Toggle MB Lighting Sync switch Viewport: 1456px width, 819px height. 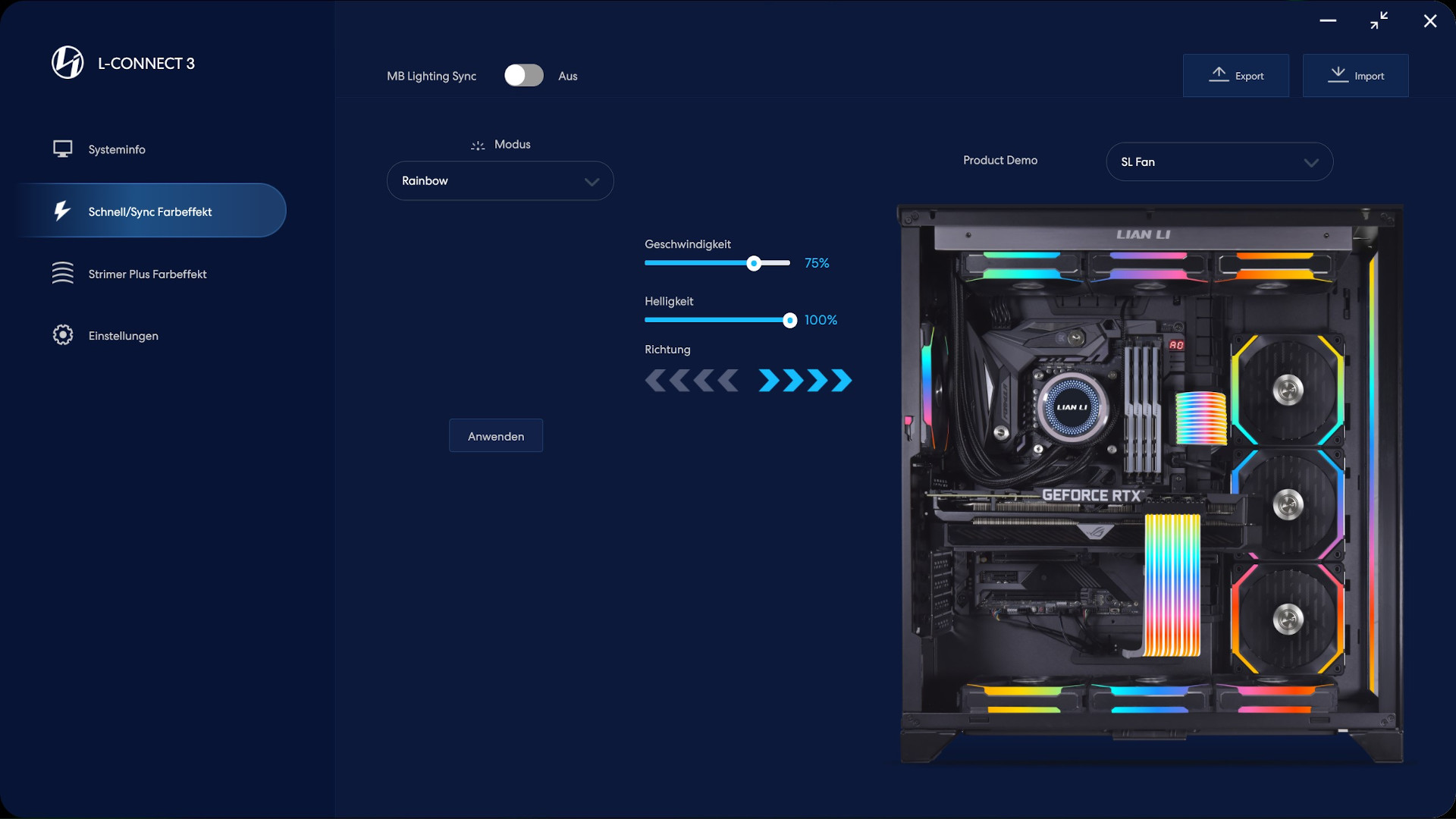(x=524, y=75)
